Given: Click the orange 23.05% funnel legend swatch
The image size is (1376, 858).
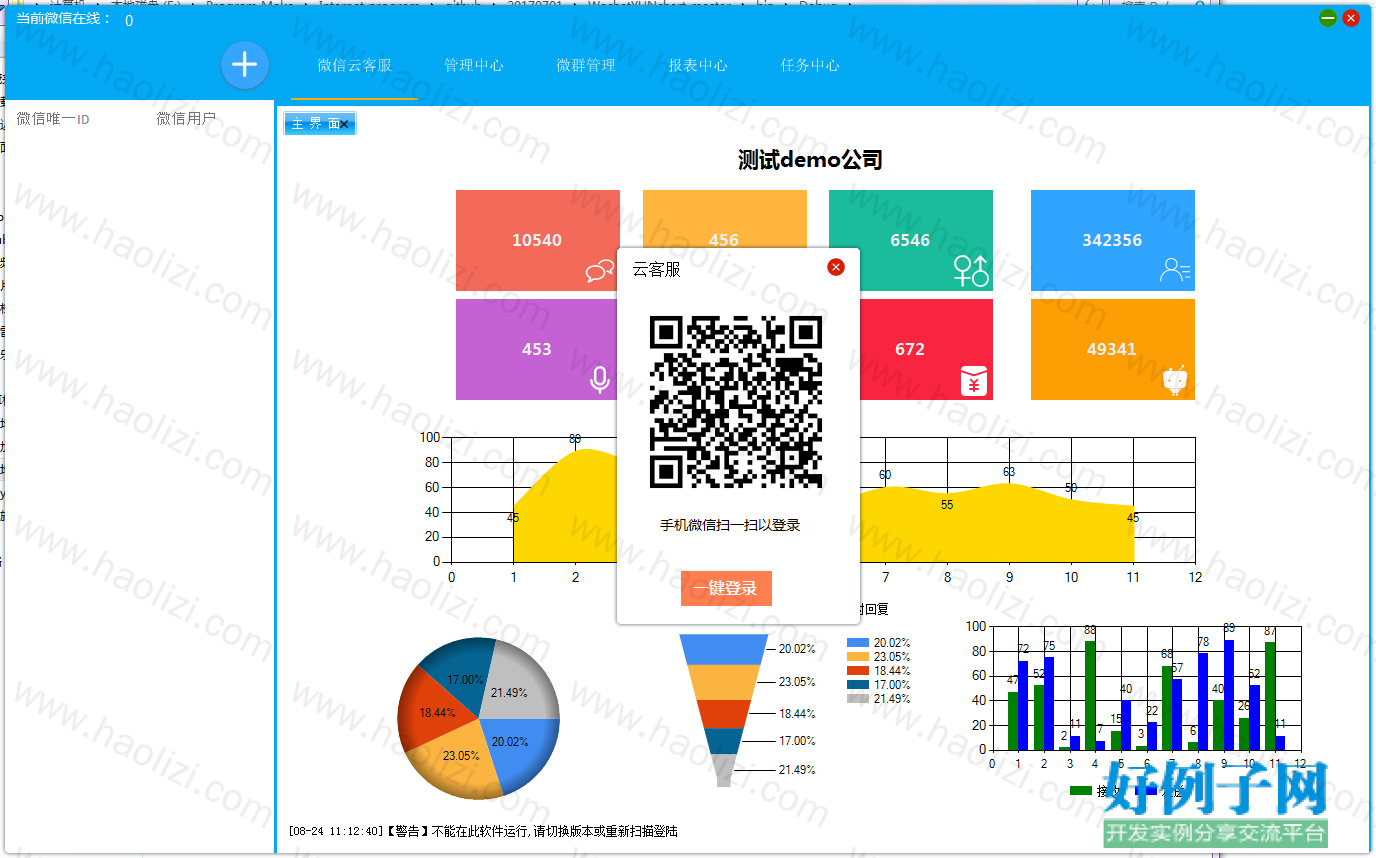Looking at the screenshot, I should (x=858, y=657).
